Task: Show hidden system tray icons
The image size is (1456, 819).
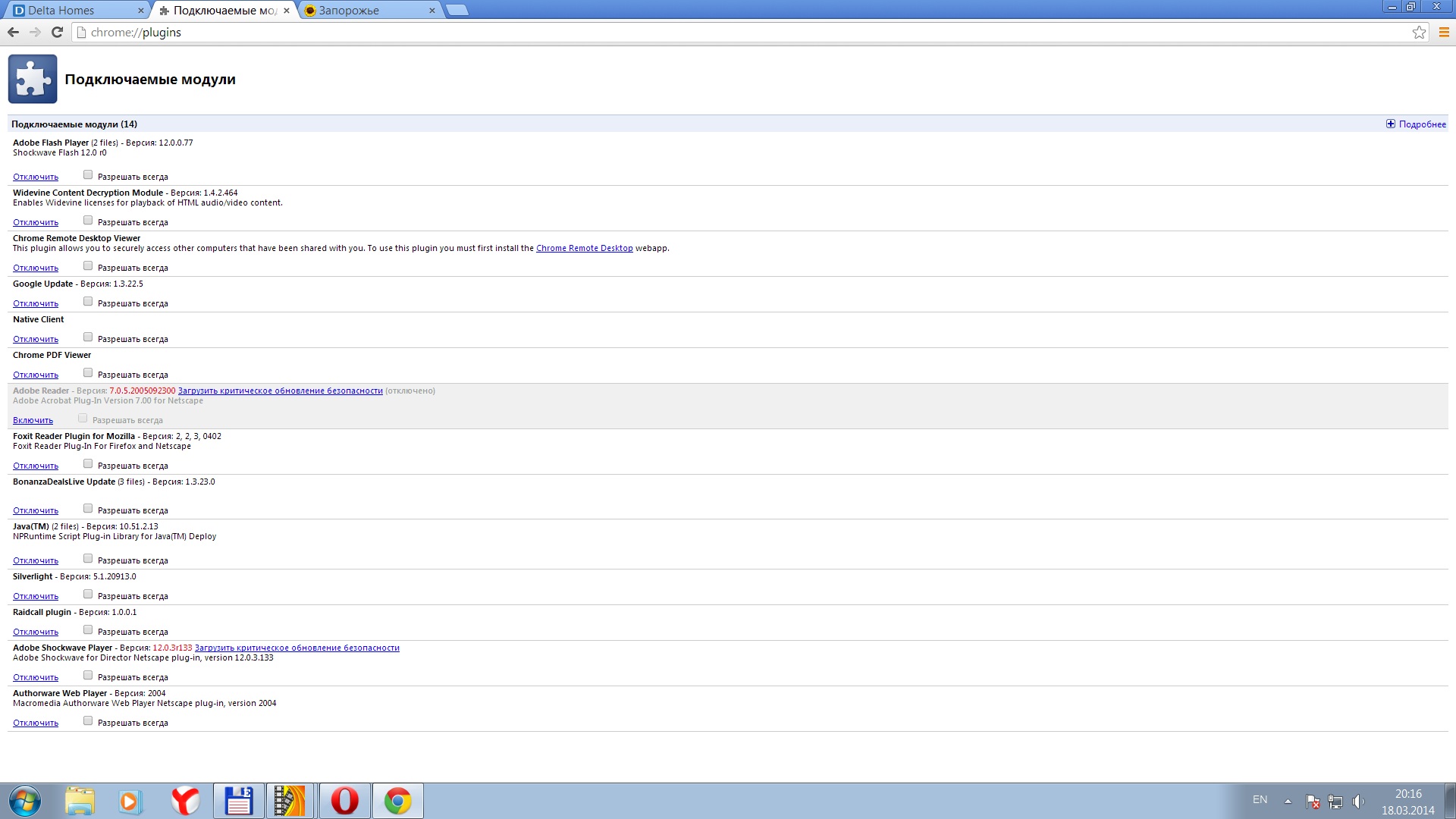Action: click(x=1288, y=801)
